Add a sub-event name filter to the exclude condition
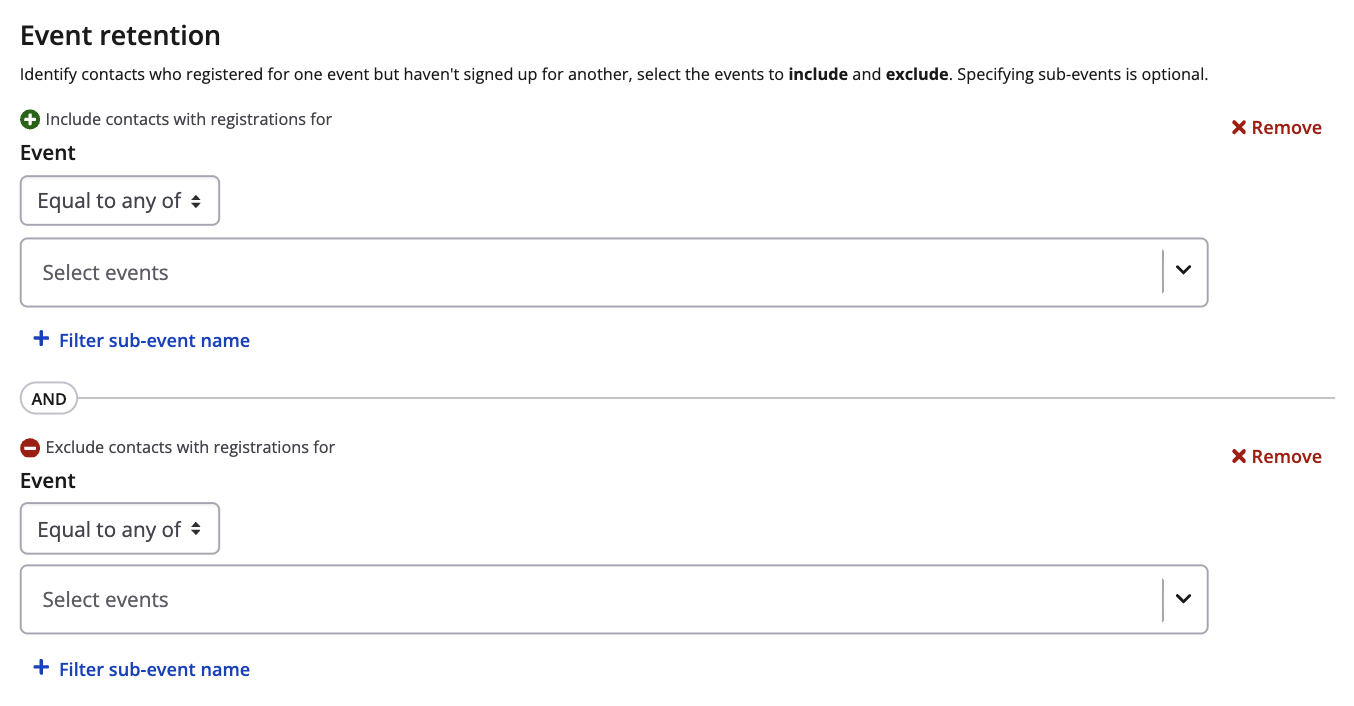Screen dimensions: 1354x706 tap(154, 670)
